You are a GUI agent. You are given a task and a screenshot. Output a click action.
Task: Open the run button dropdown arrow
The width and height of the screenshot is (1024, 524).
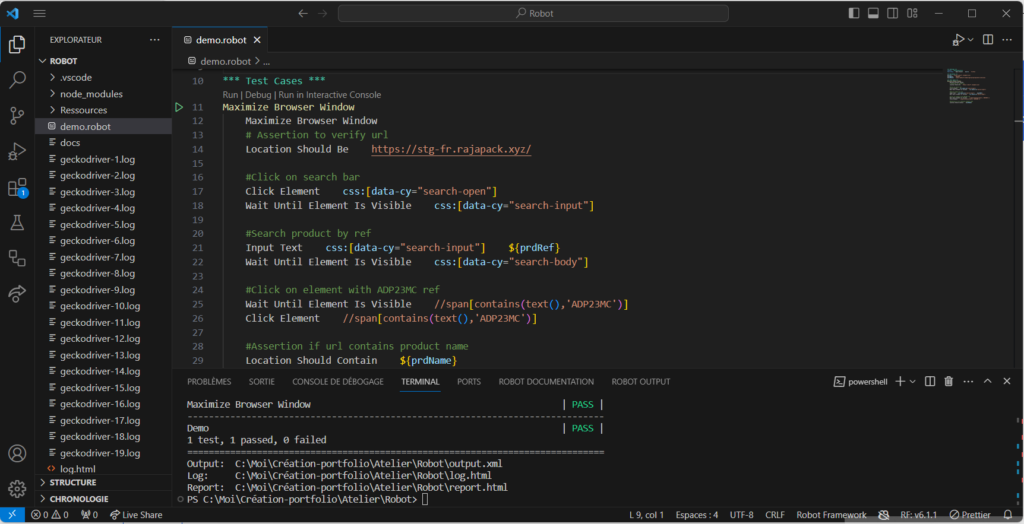point(970,40)
